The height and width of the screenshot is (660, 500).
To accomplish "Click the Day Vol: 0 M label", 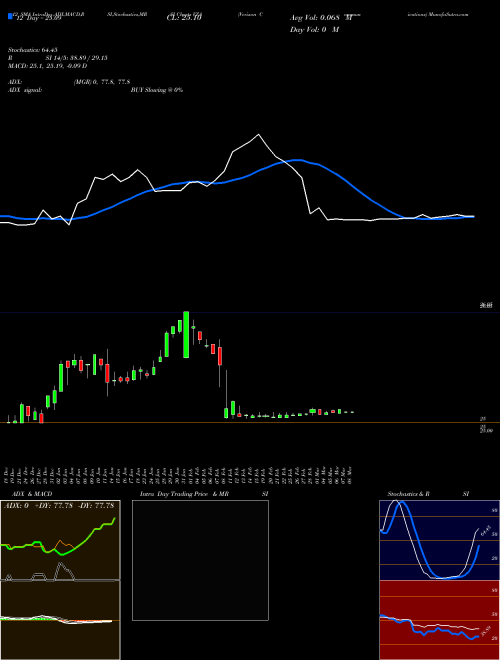I will pyautogui.click(x=314, y=30).
